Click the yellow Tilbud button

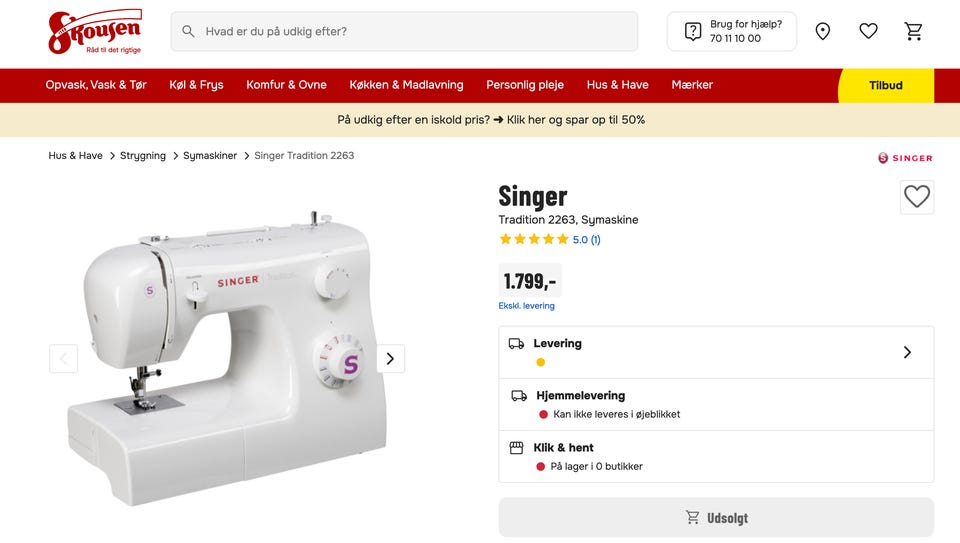coord(885,85)
